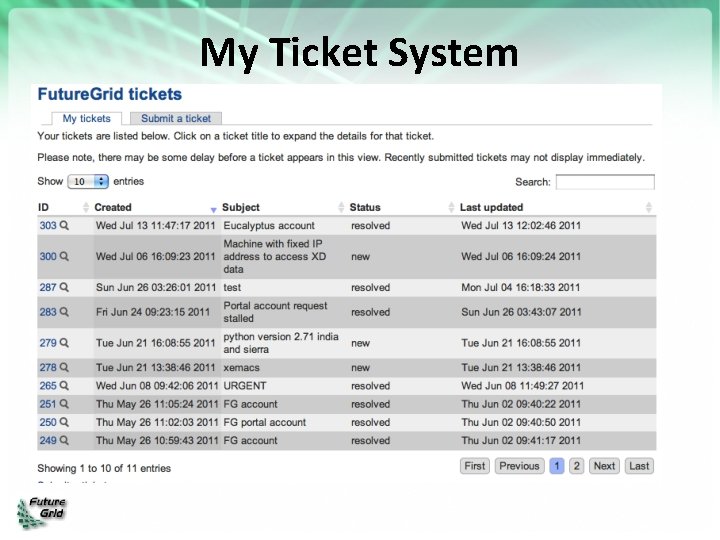This screenshot has width=720, height=540.
Task: Open the Show entries count dropdown
Action: (x=88, y=182)
